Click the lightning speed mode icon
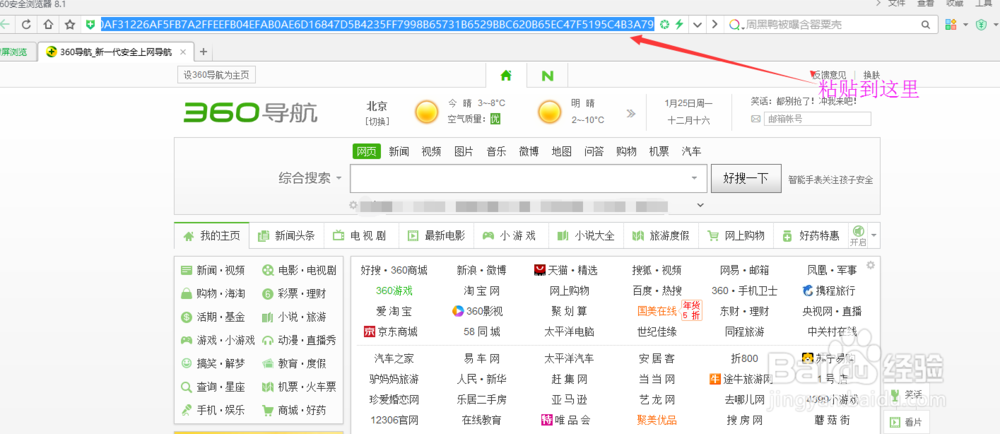Viewport: 1000px width, 434px height. click(x=679, y=24)
